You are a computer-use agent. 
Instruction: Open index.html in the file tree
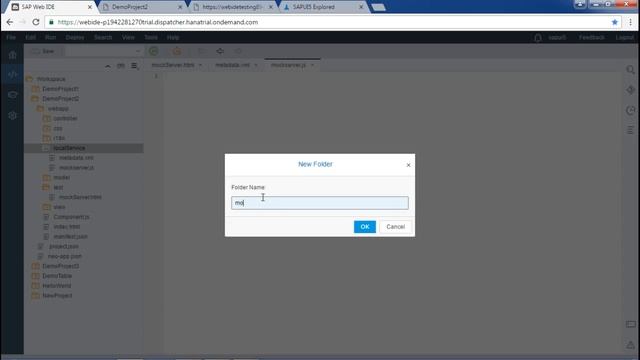coord(67,227)
